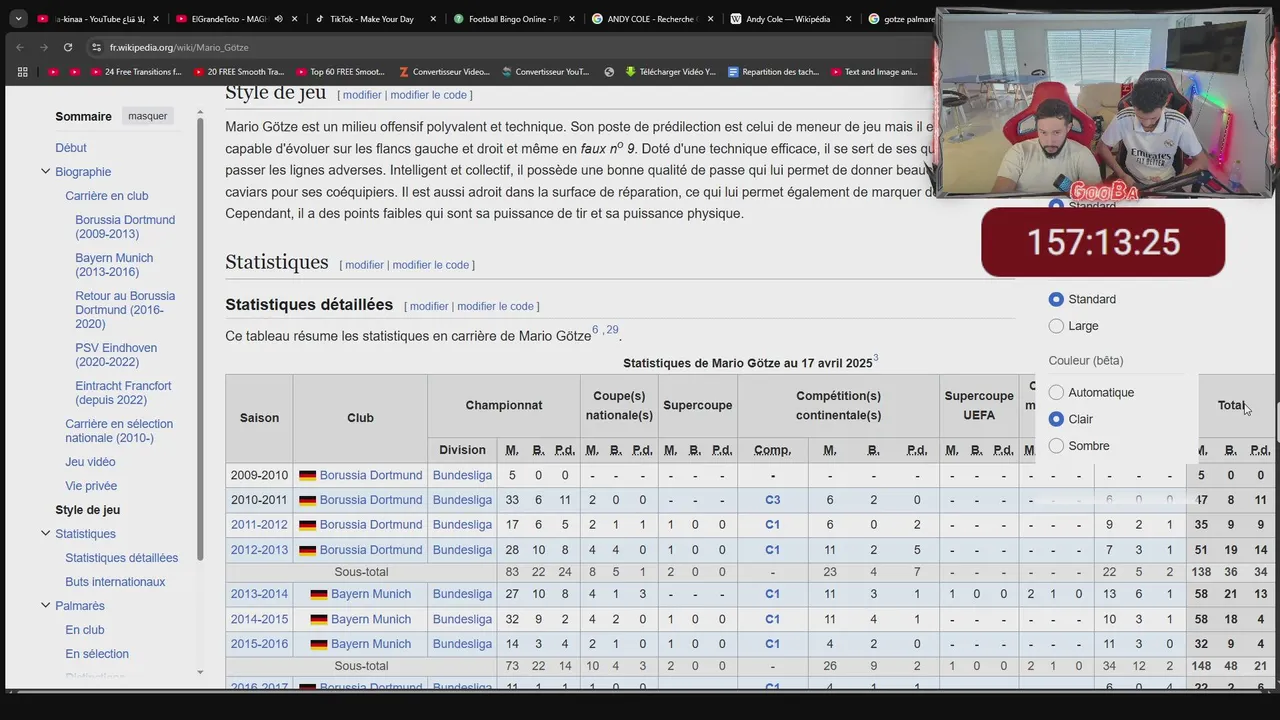Collapse the Biographie section in sidebar
Viewport: 1280px width, 720px height.
click(x=45, y=172)
